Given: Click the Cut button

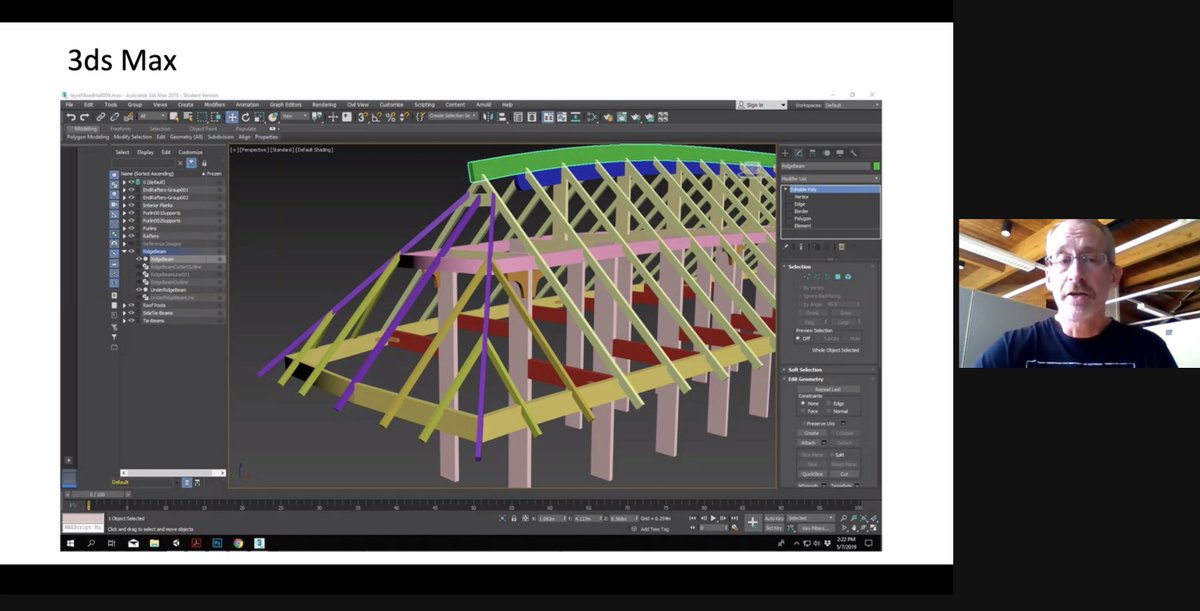Looking at the screenshot, I should pos(845,473).
